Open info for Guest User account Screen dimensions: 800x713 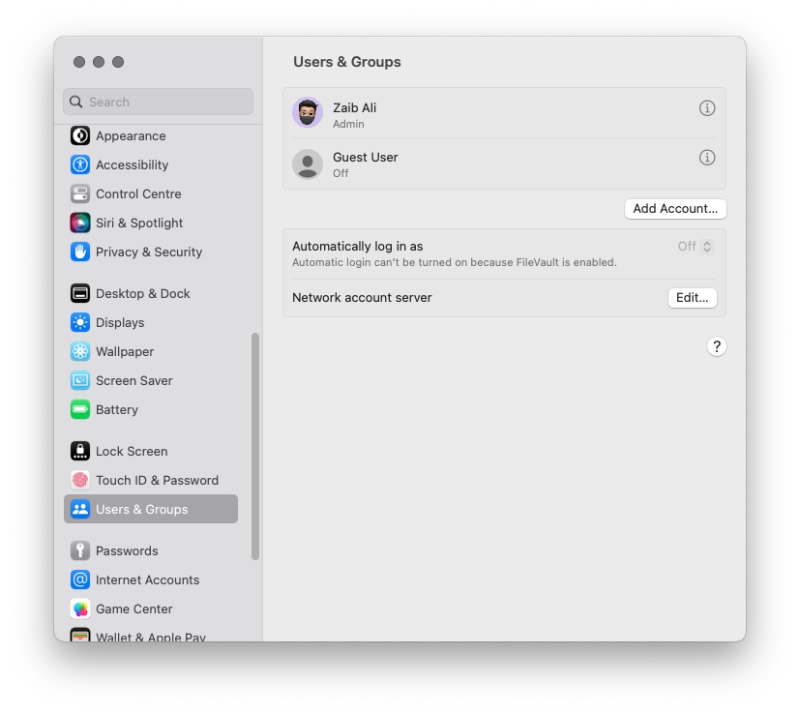pyautogui.click(x=707, y=158)
